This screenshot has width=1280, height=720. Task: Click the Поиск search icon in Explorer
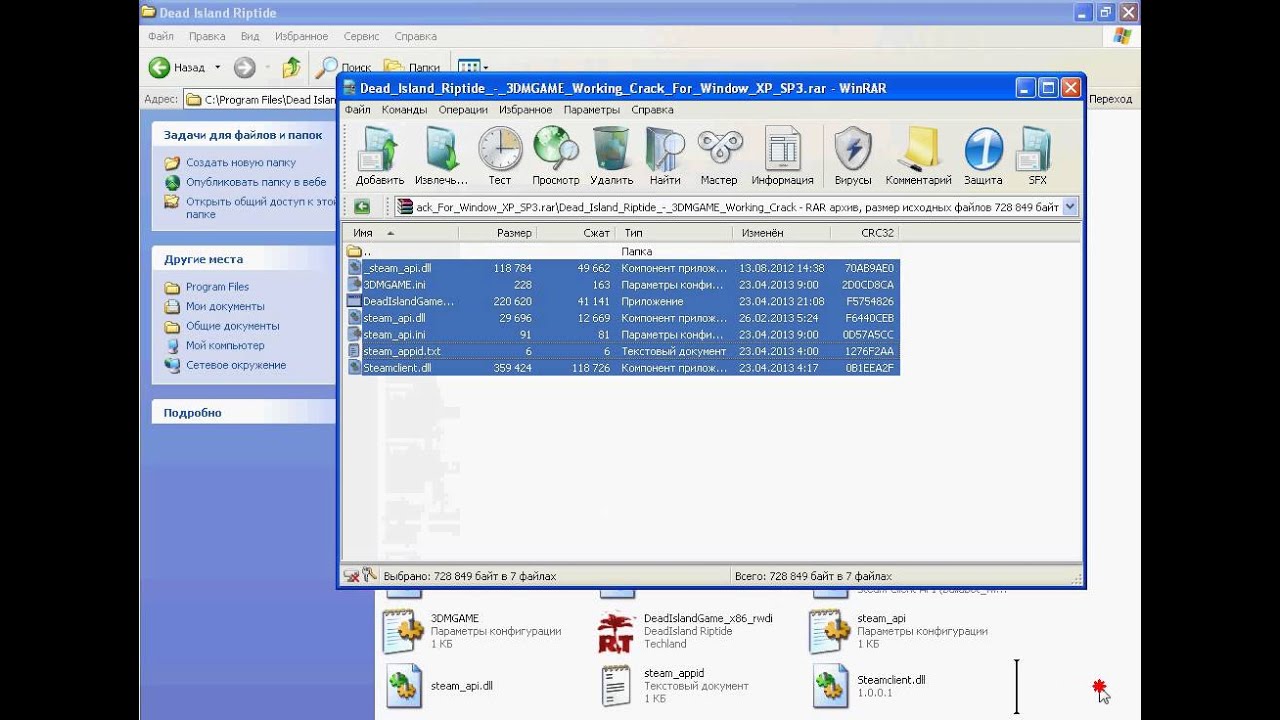(x=326, y=67)
